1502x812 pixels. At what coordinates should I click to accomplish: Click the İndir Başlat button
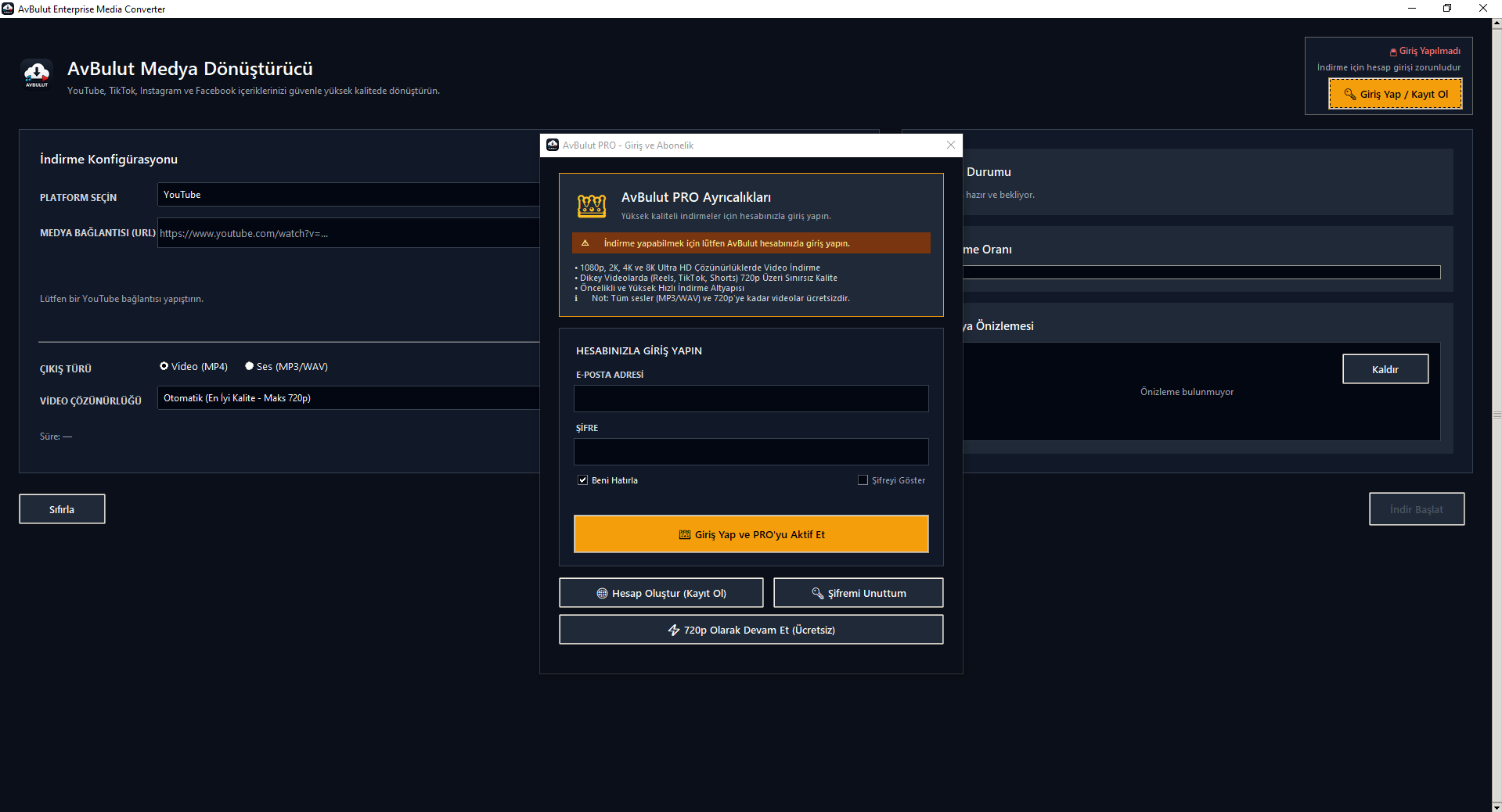1417,509
